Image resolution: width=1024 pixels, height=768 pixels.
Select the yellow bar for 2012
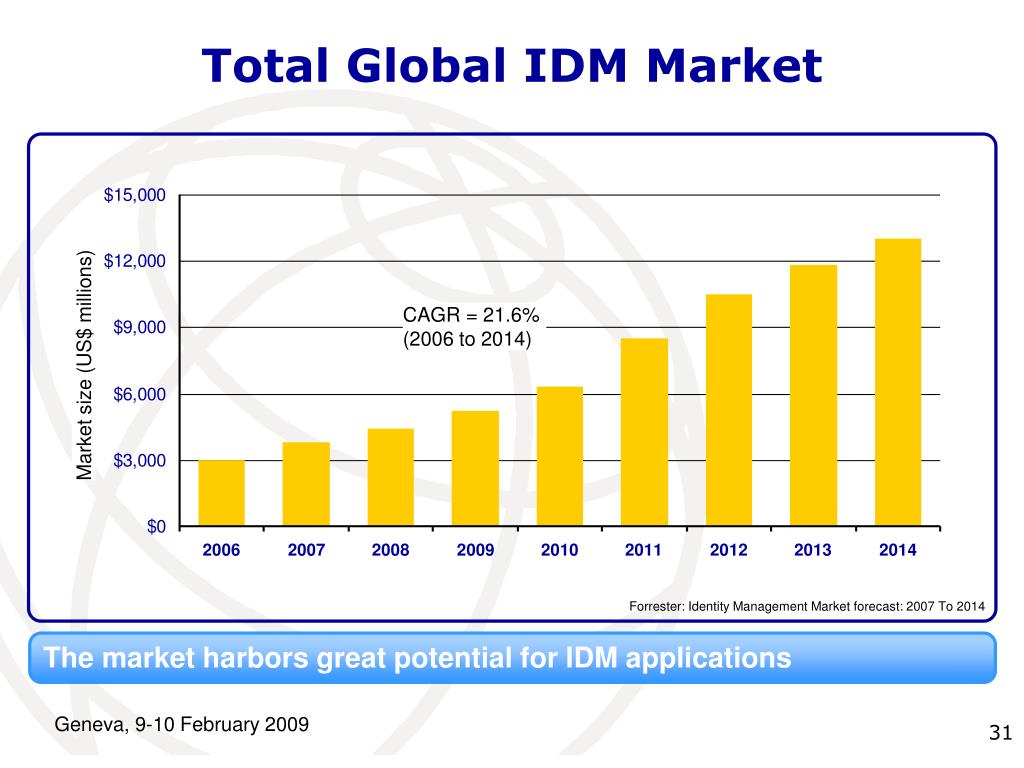point(729,410)
